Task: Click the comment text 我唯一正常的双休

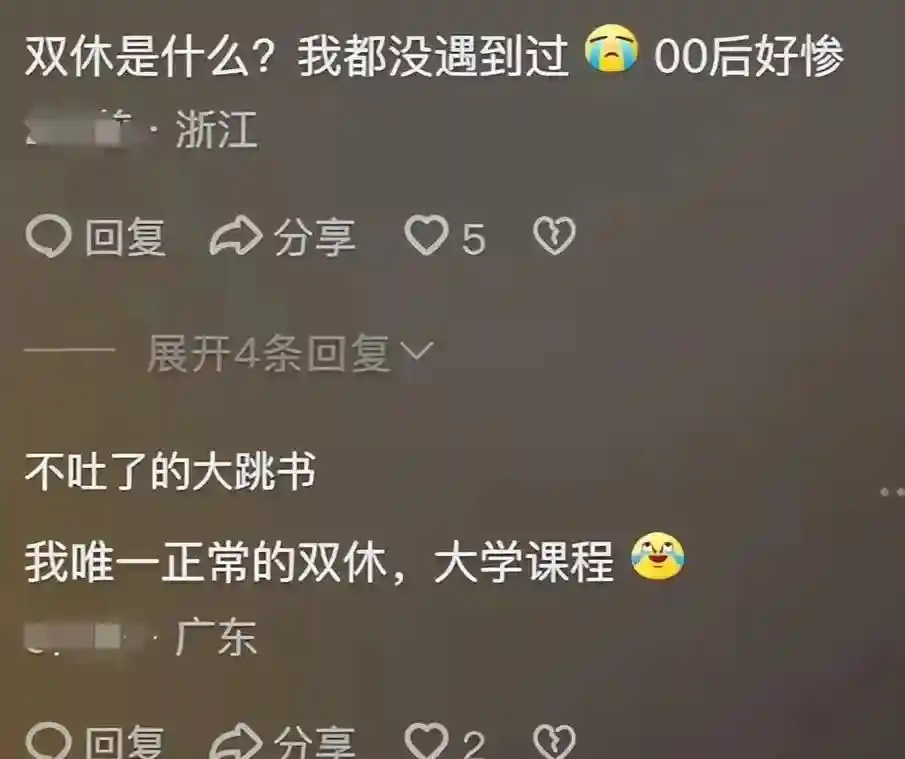Action: click(205, 563)
